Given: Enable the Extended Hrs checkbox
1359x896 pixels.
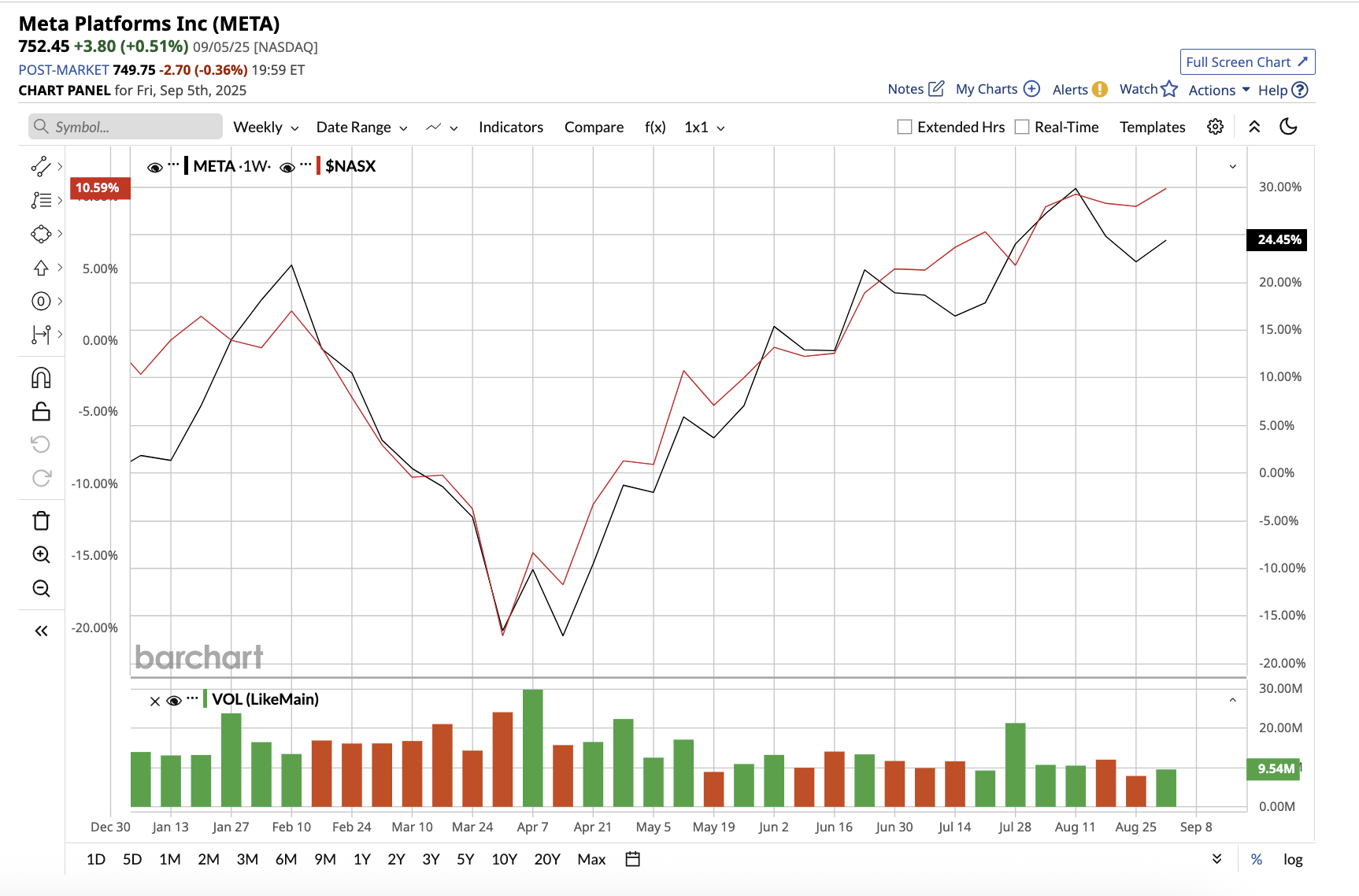Looking at the screenshot, I should (905, 127).
